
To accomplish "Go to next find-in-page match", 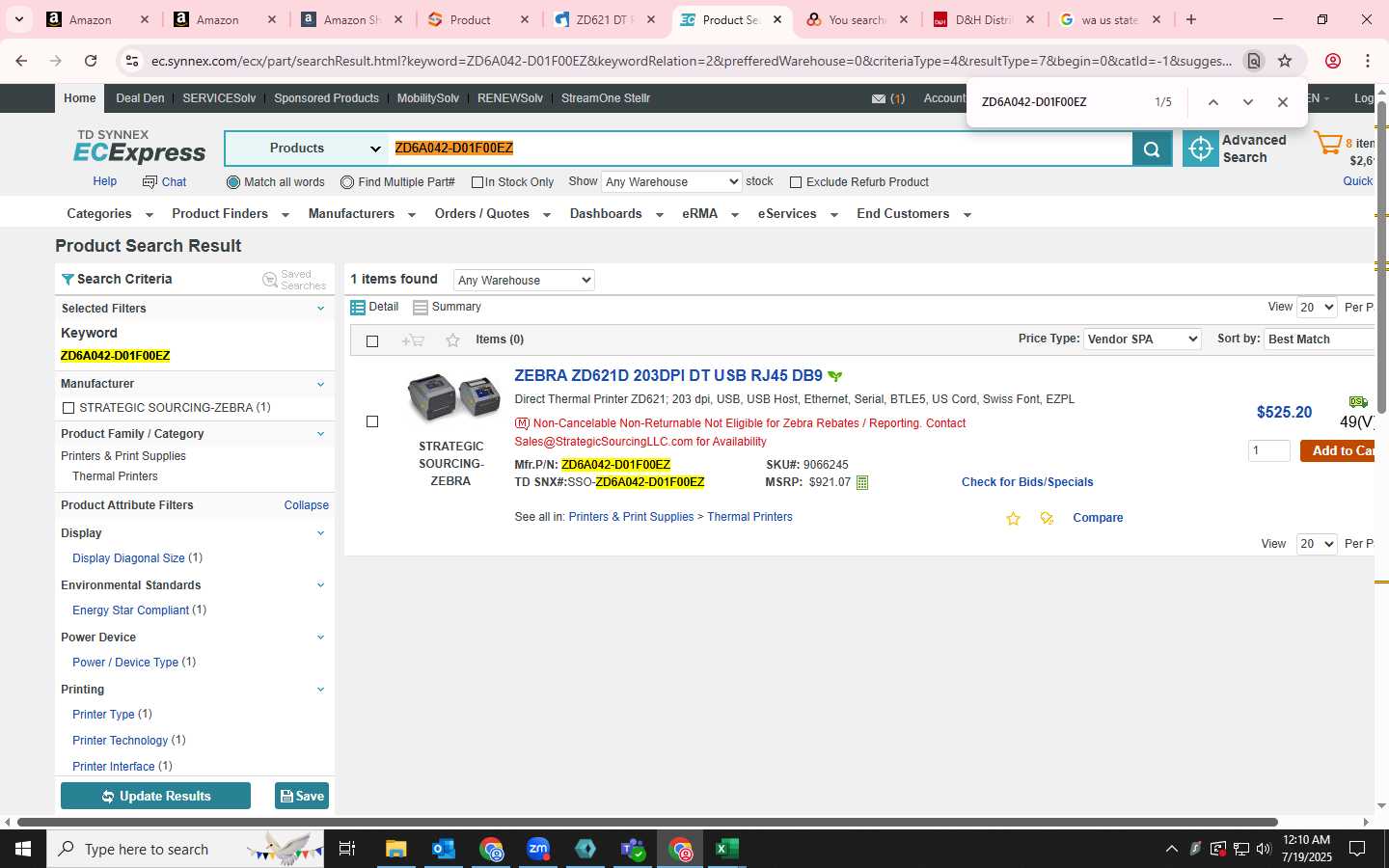I will (1247, 102).
